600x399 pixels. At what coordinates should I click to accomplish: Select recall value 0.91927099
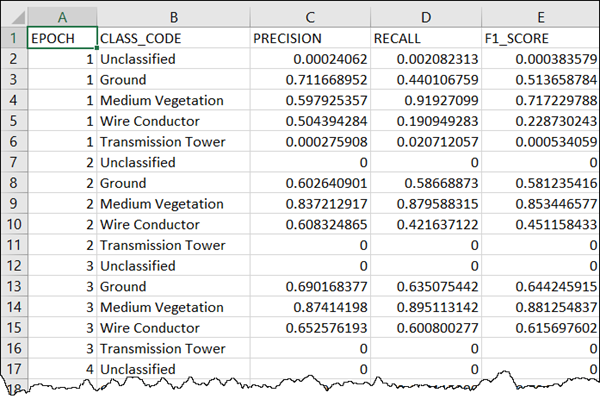click(x=426, y=100)
